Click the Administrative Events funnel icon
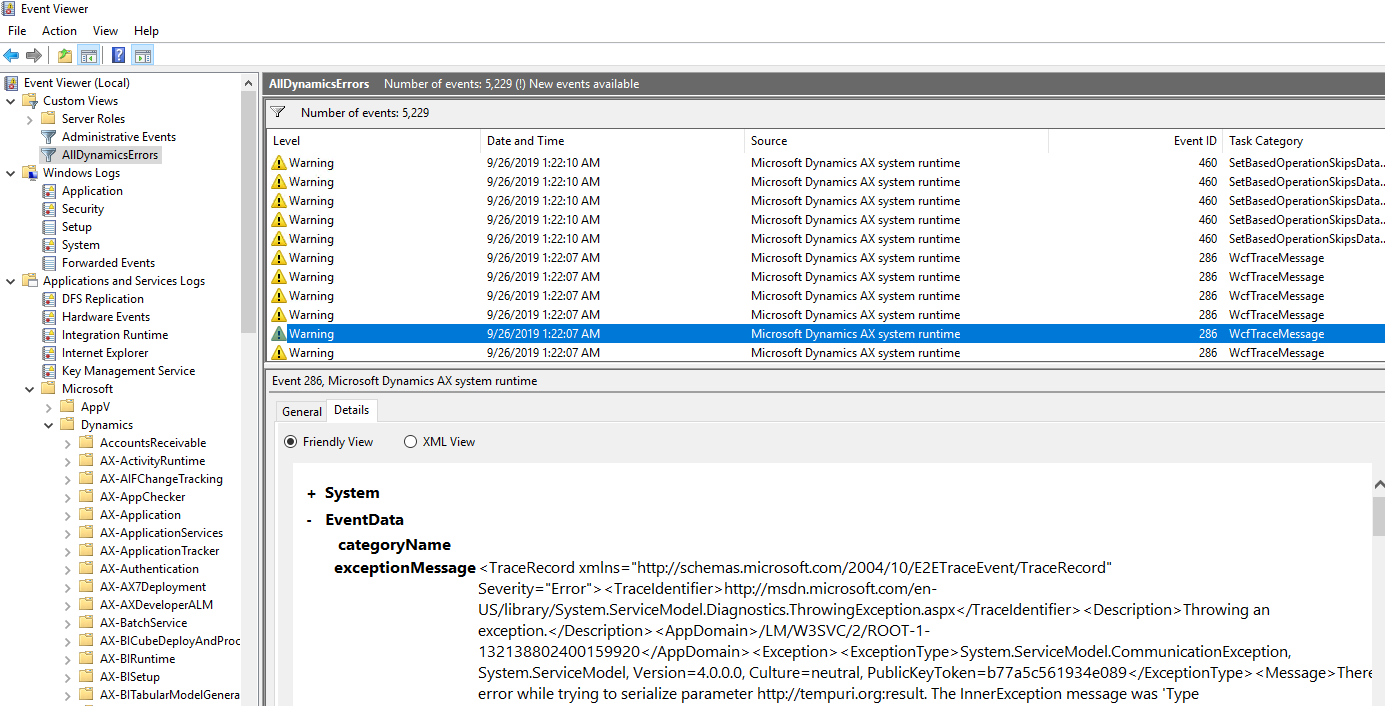This screenshot has width=1385, height=706. tap(48, 137)
